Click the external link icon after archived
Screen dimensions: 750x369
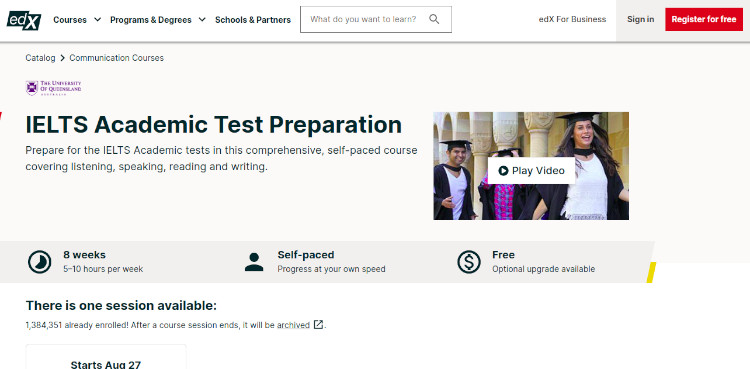[318, 325]
